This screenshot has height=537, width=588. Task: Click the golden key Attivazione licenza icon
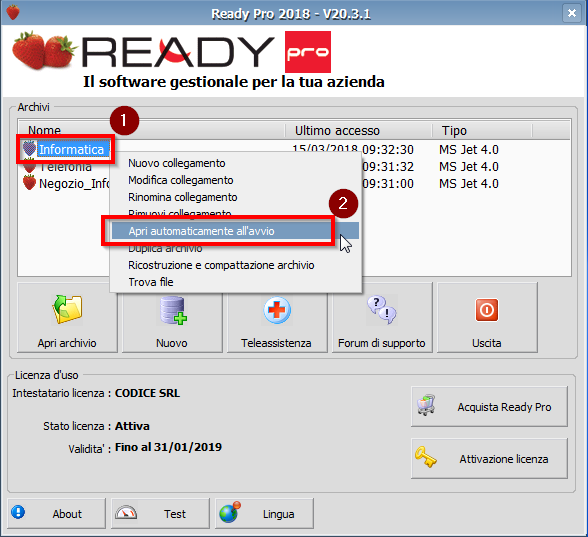pyautogui.click(x=426, y=457)
